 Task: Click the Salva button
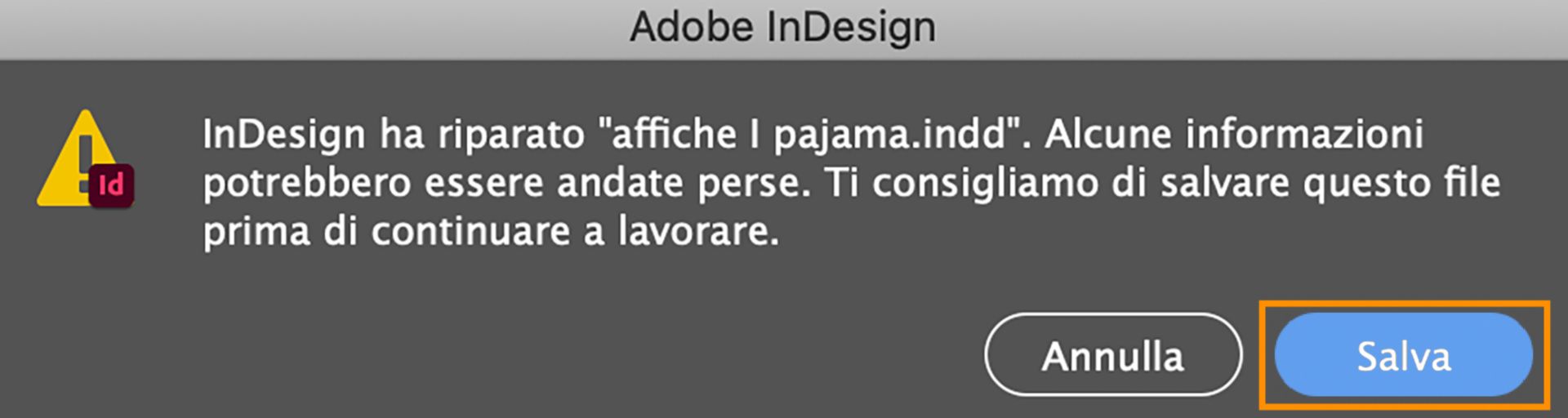tap(1403, 356)
